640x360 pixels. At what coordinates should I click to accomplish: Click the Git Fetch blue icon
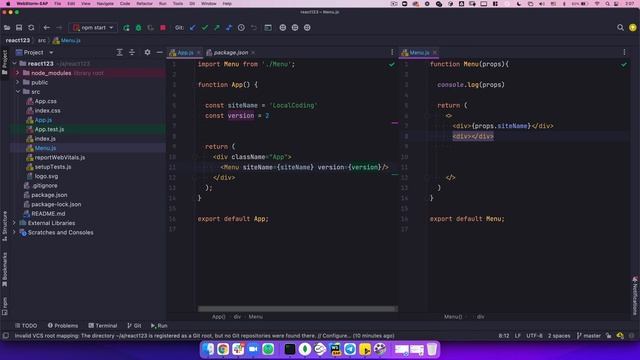pos(229,28)
